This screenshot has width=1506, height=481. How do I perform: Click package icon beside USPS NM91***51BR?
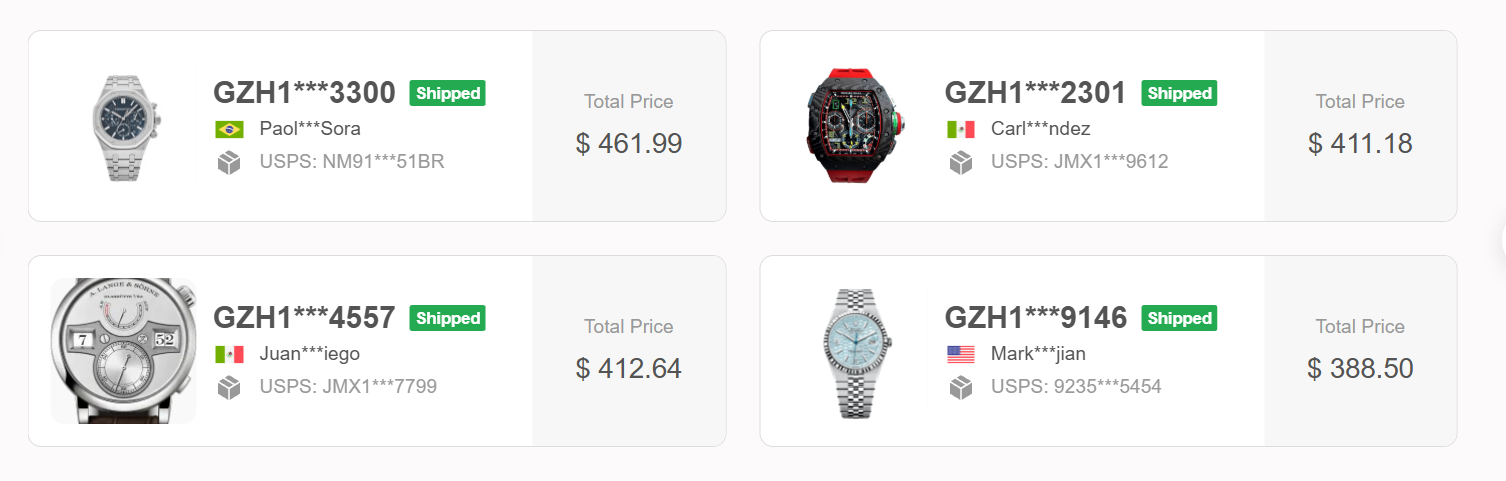pyautogui.click(x=229, y=162)
